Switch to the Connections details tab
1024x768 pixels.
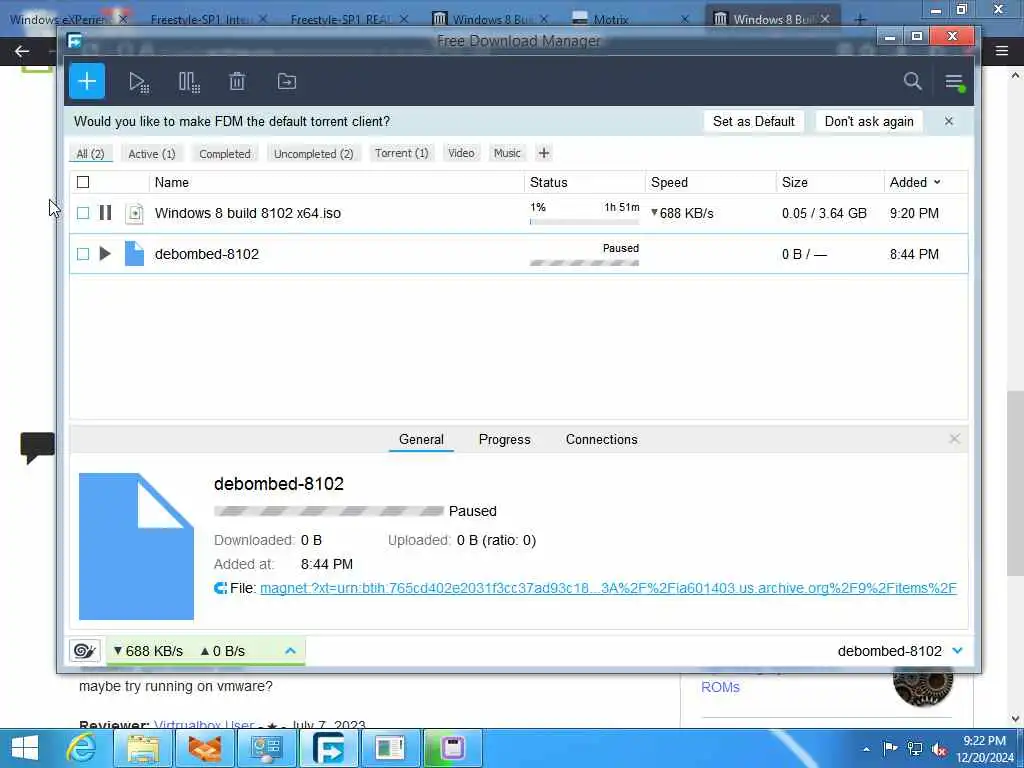(601, 440)
